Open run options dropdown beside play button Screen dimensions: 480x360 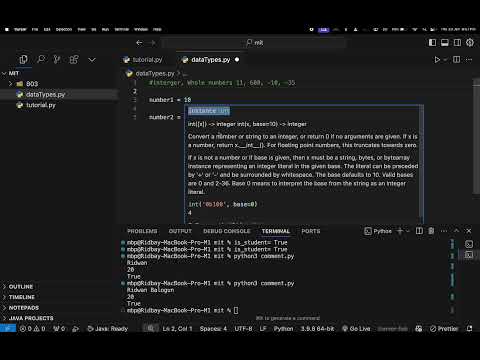(x=445, y=60)
